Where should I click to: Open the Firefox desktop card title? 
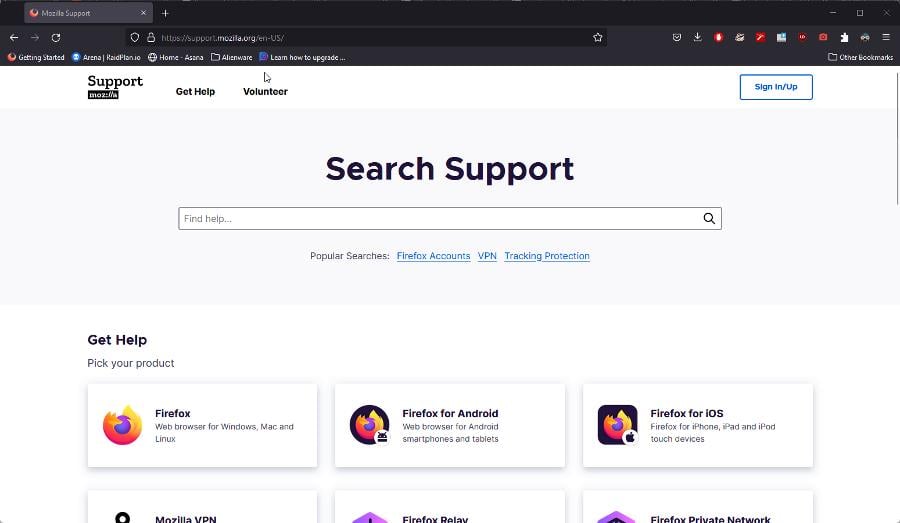click(172, 413)
